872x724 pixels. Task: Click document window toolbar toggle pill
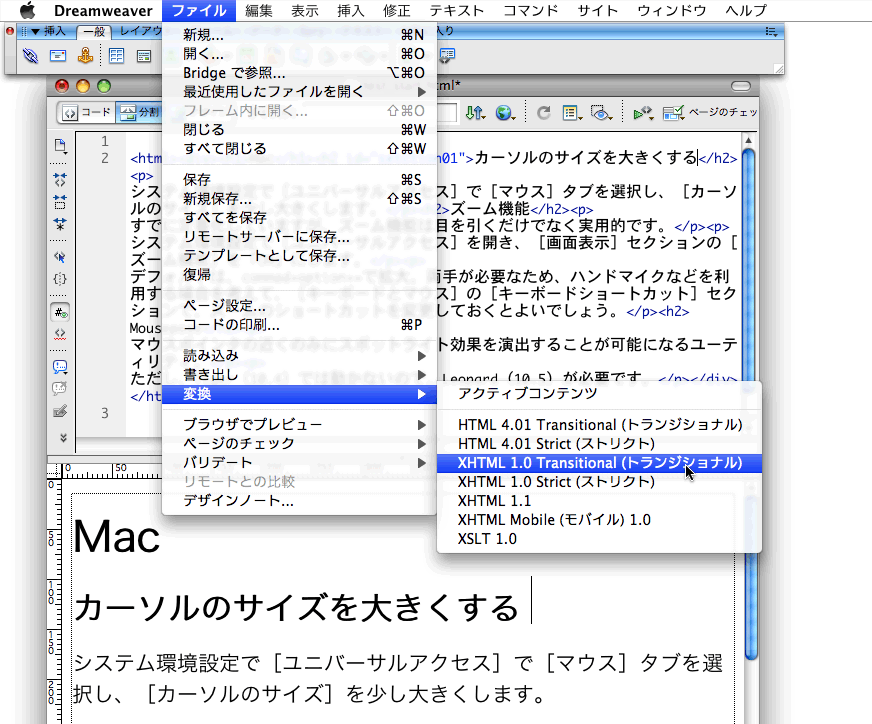[x=741, y=86]
